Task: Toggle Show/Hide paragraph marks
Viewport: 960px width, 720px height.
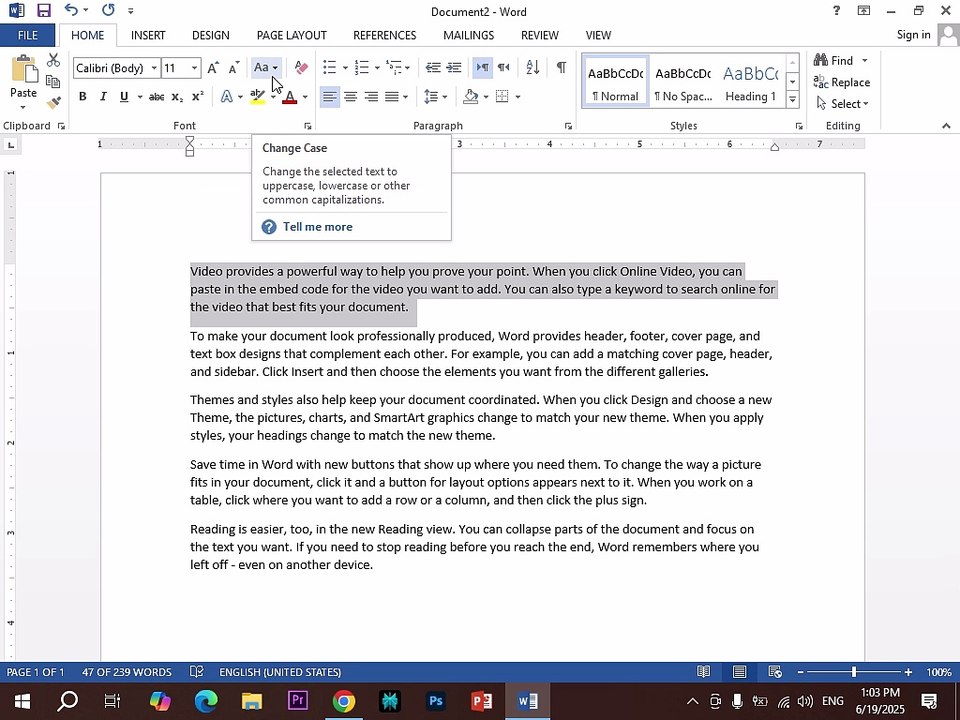Action: tap(561, 67)
